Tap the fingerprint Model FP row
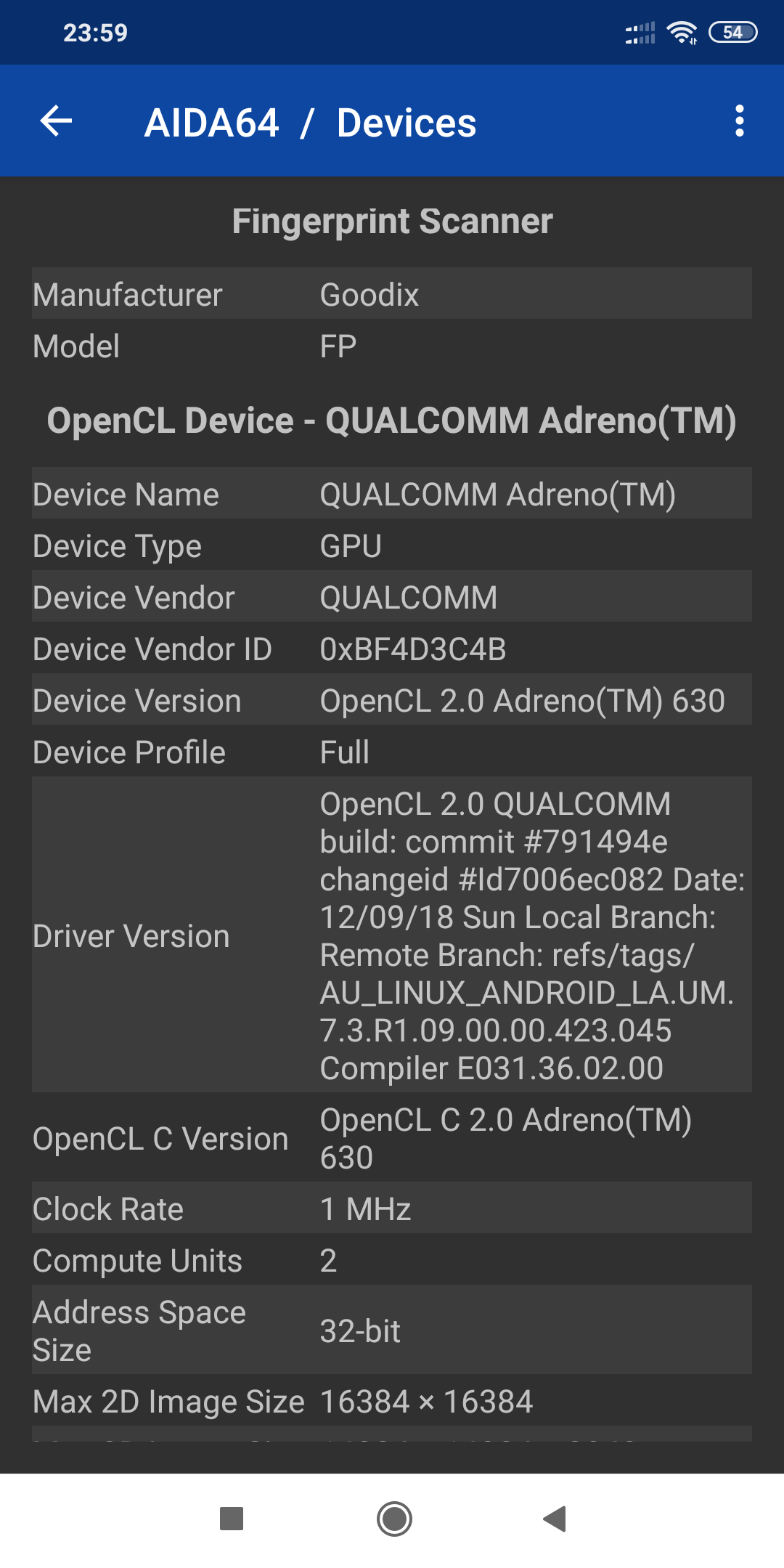 [392, 346]
